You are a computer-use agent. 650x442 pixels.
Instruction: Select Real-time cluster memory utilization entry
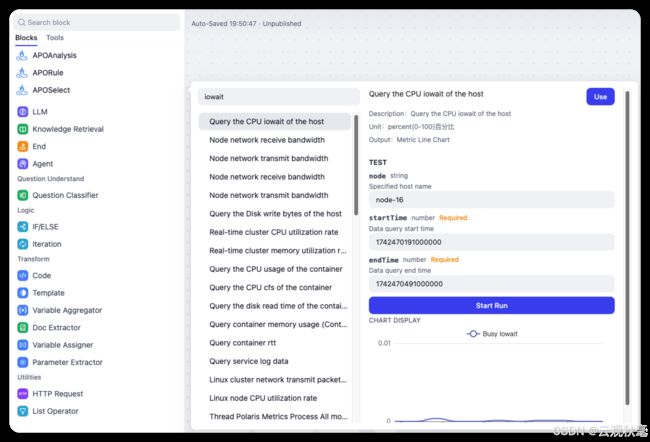274,251
